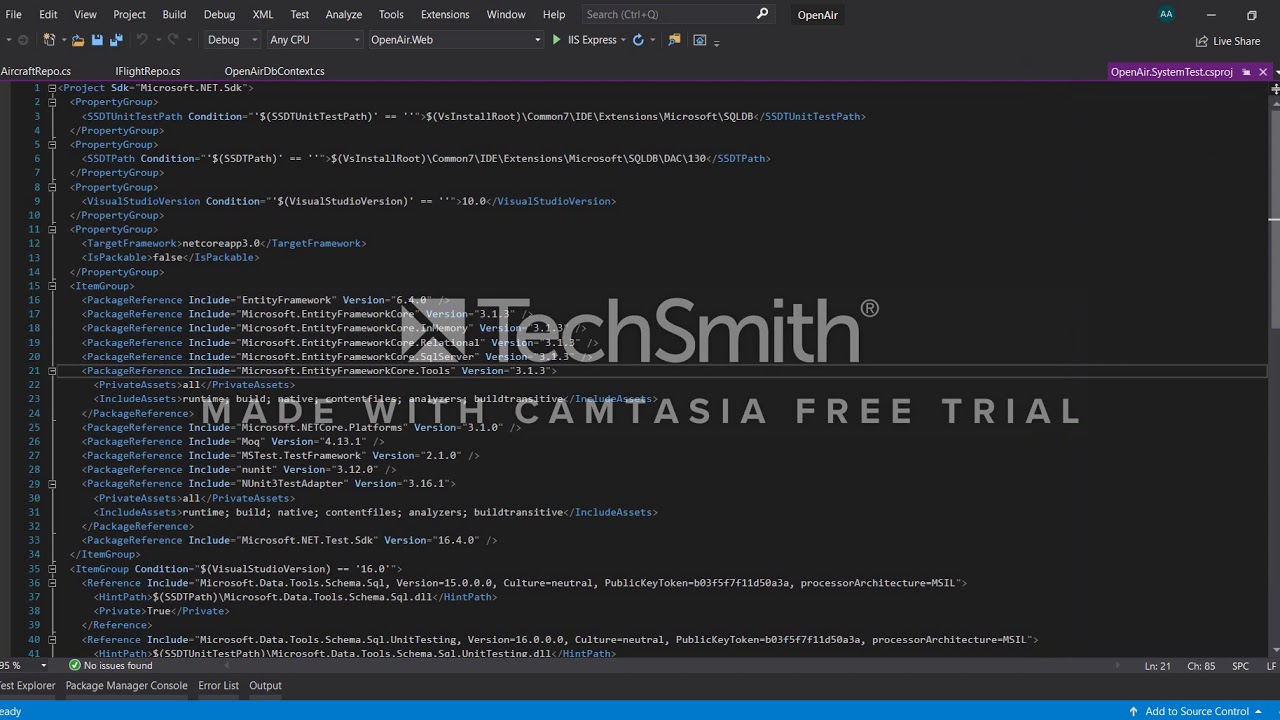Switch to the OpenAirDbContext.cs tab
The image size is (1280, 720).
coord(274,71)
